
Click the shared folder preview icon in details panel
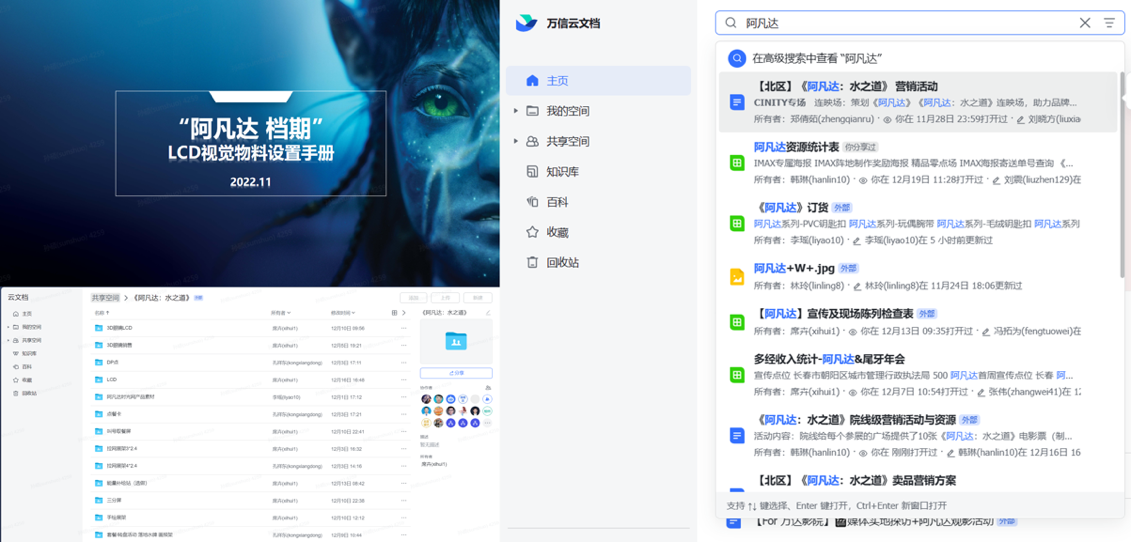(456, 341)
